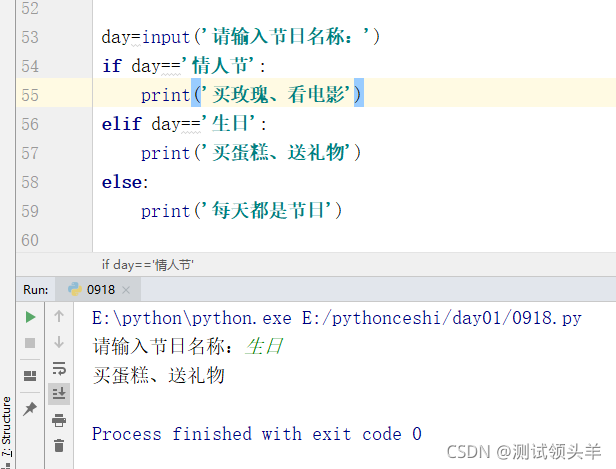The width and height of the screenshot is (616, 469).
Task: Click the restore layout icon
Action: click(30, 376)
